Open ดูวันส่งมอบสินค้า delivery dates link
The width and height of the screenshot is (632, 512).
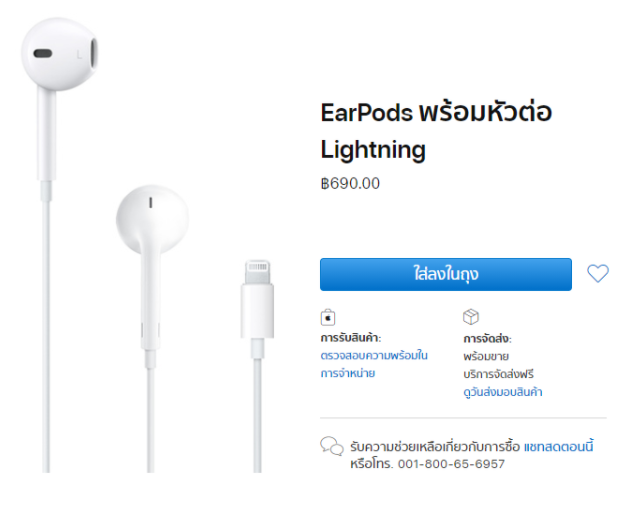pos(503,392)
